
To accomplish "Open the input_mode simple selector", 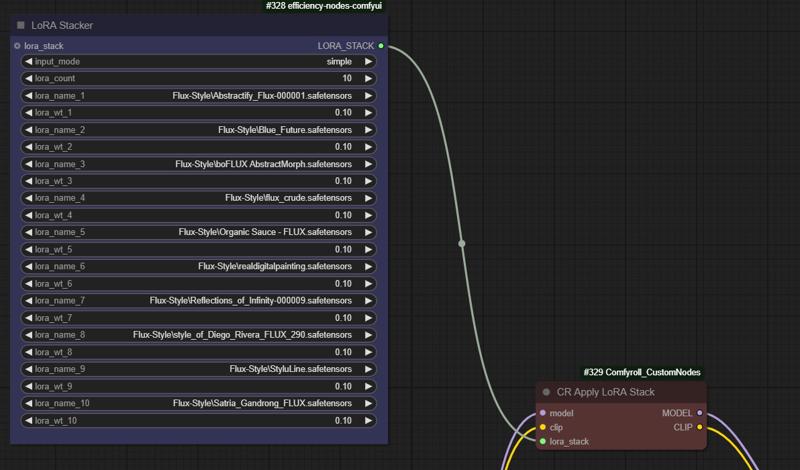I will (198, 61).
